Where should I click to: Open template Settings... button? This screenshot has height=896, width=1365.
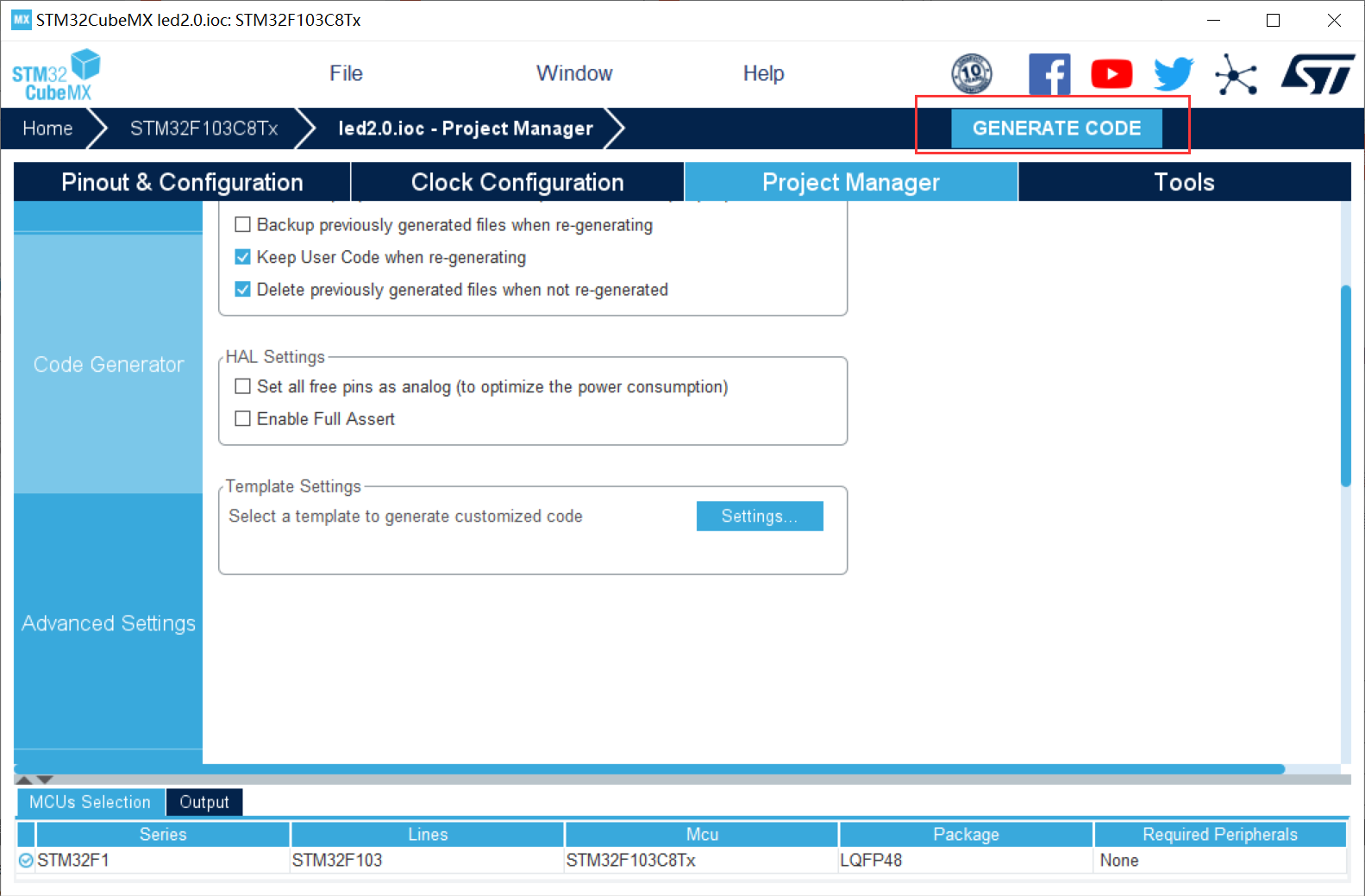[760, 516]
